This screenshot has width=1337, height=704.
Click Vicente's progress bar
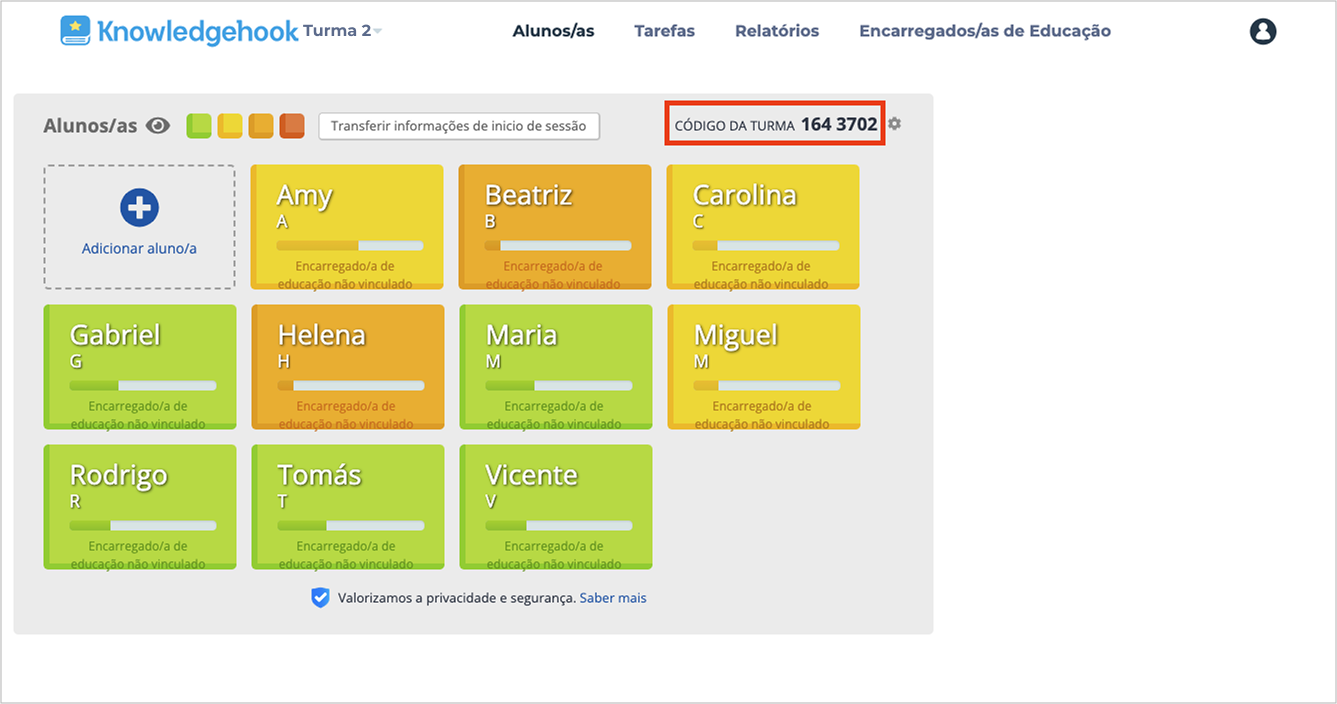[559, 525]
